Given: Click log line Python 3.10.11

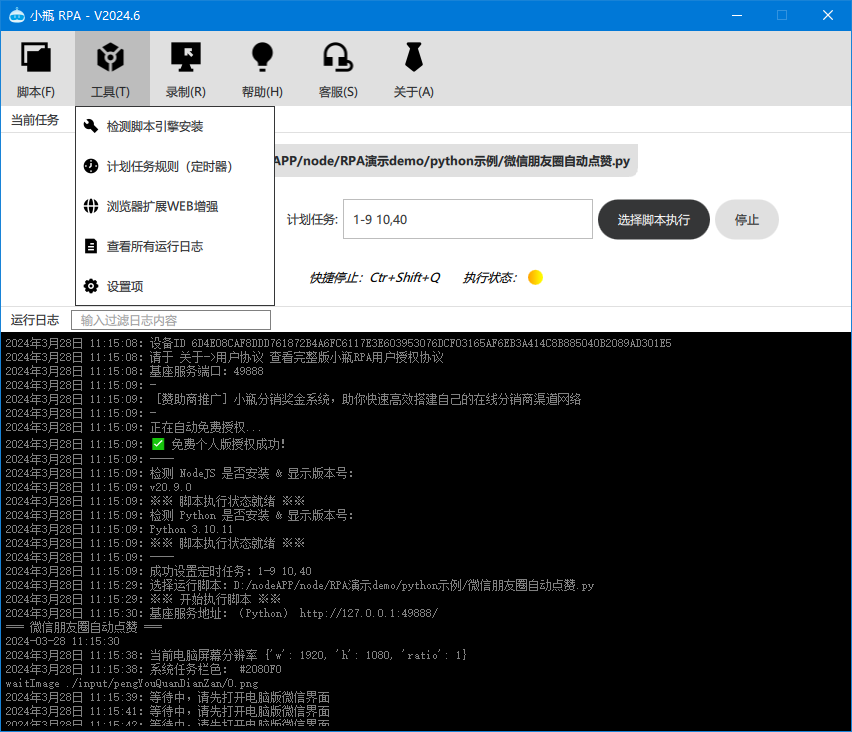Looking at the screenshot, I should point(119,529).
